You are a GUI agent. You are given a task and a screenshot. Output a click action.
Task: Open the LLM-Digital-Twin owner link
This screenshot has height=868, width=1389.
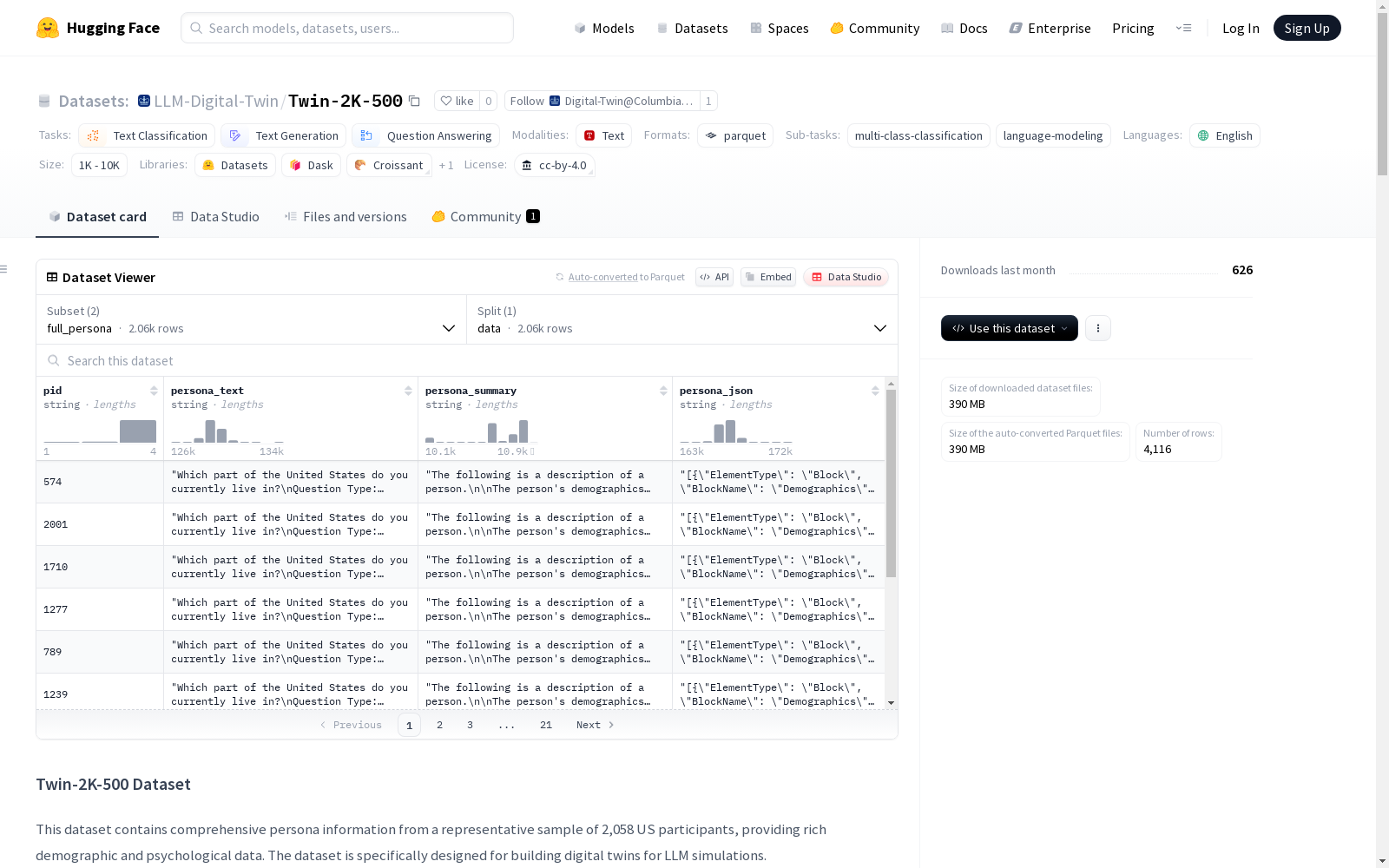(216, 101)
